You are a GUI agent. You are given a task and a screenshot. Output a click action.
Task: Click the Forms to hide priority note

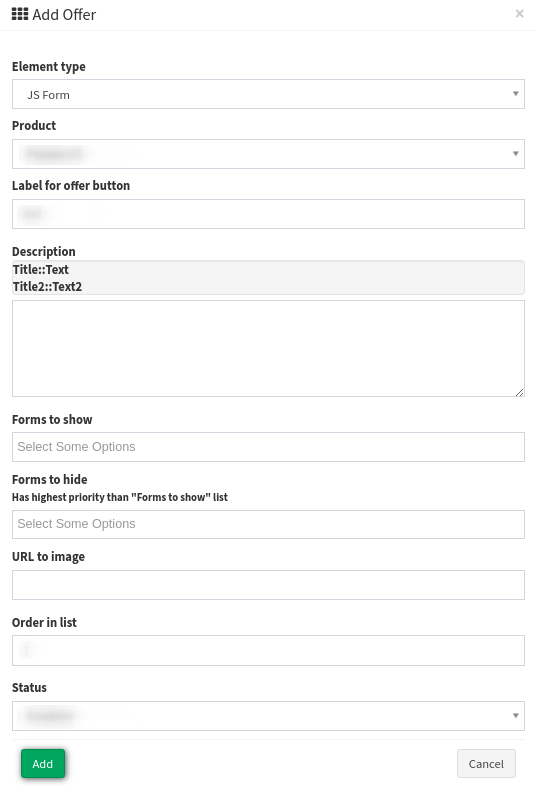[x=120, y=497]
